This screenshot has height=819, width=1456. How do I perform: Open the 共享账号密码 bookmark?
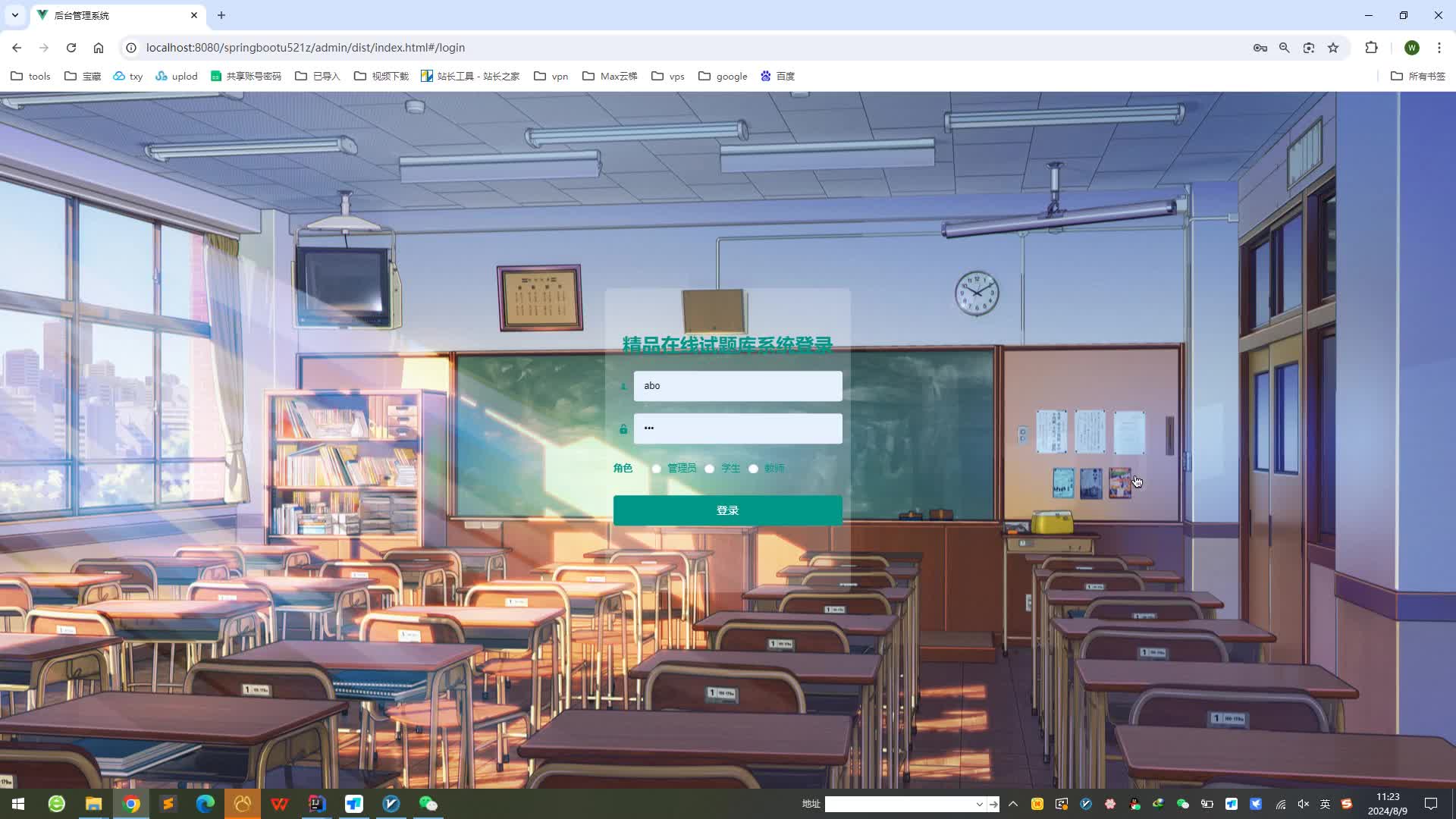pyautogui.click(x=246, y=76)
